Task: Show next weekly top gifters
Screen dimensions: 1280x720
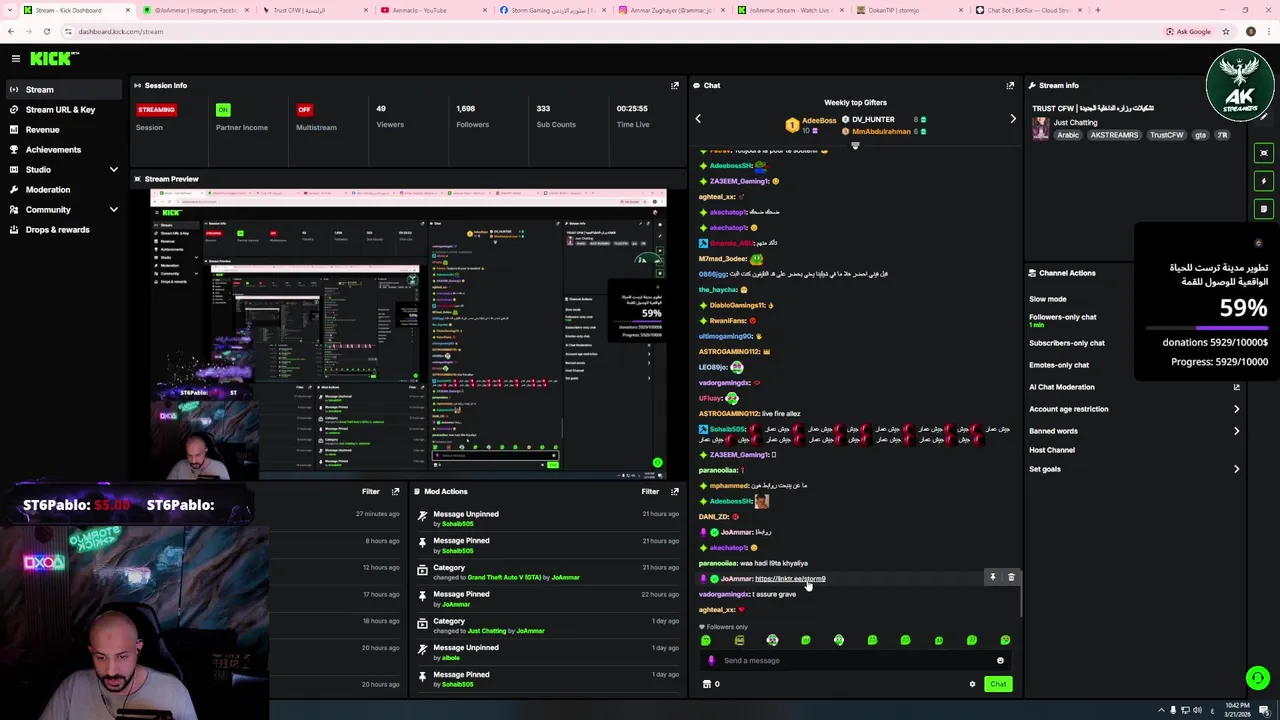Action: click(x=1013, y=119)
